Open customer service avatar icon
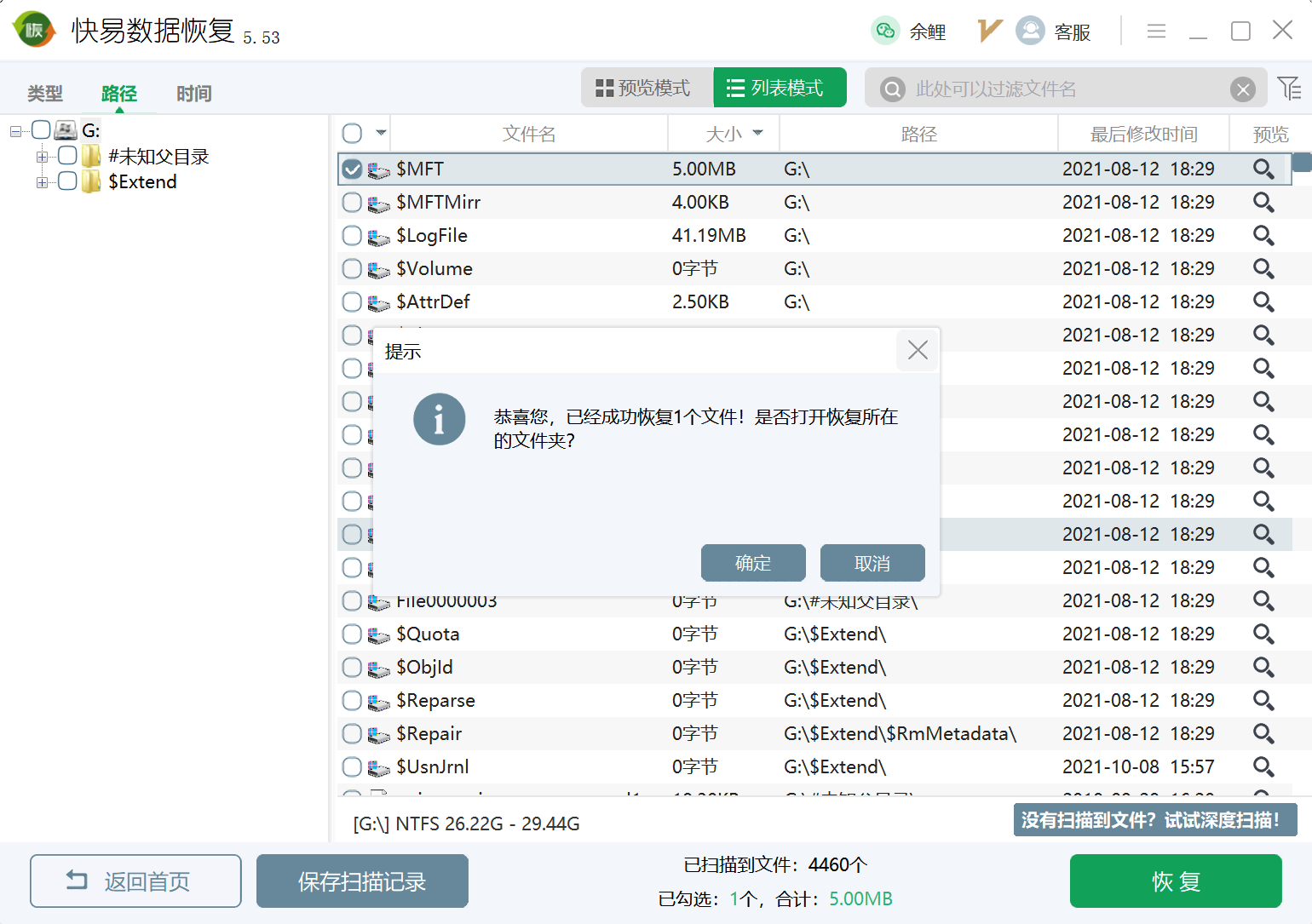Image resolution: width=1312 pixels, height=924 pixels. [x=1030, y=31]
